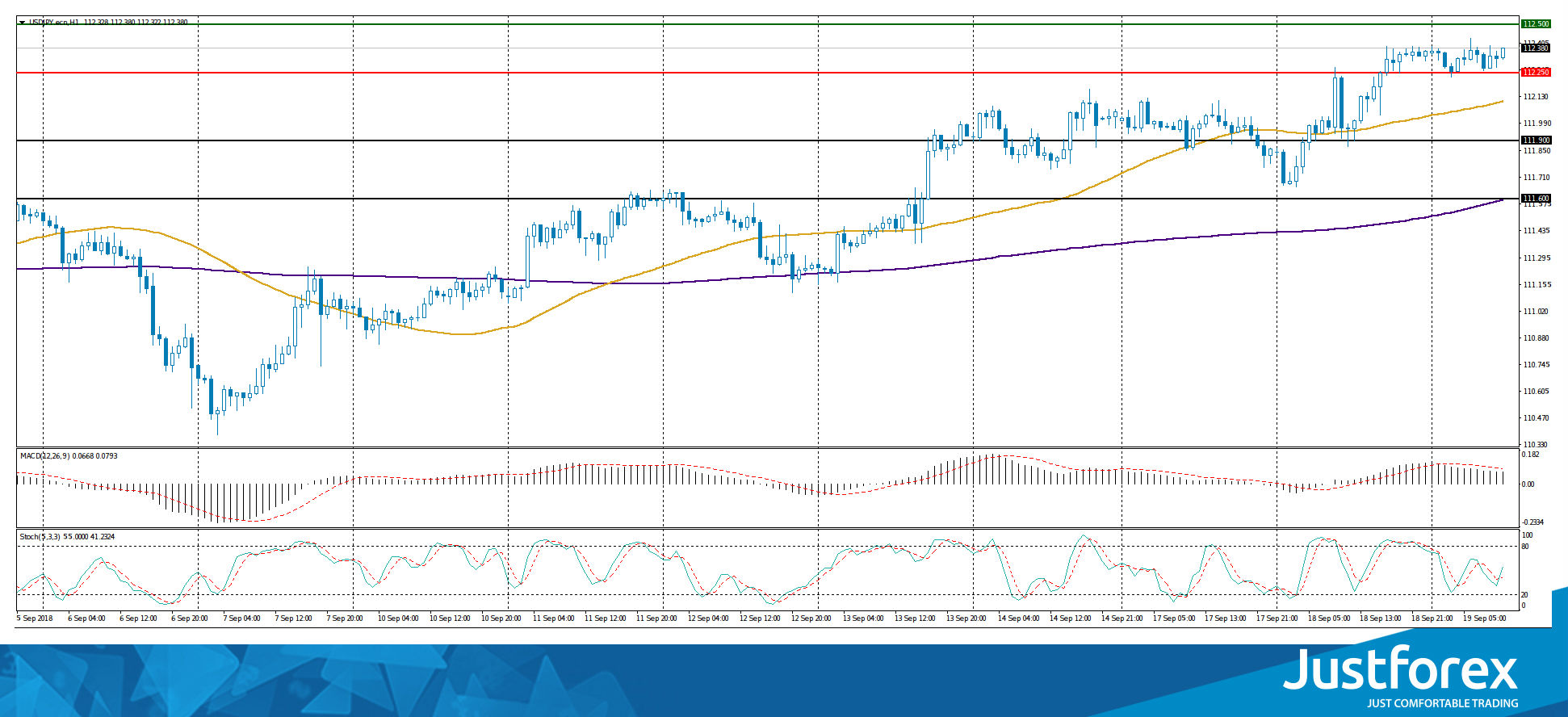Open the chart menu arrow beside USDJPY title
Image resolution: width=1568 pixels, height=717 pixels.
click(x=23, y=23)
